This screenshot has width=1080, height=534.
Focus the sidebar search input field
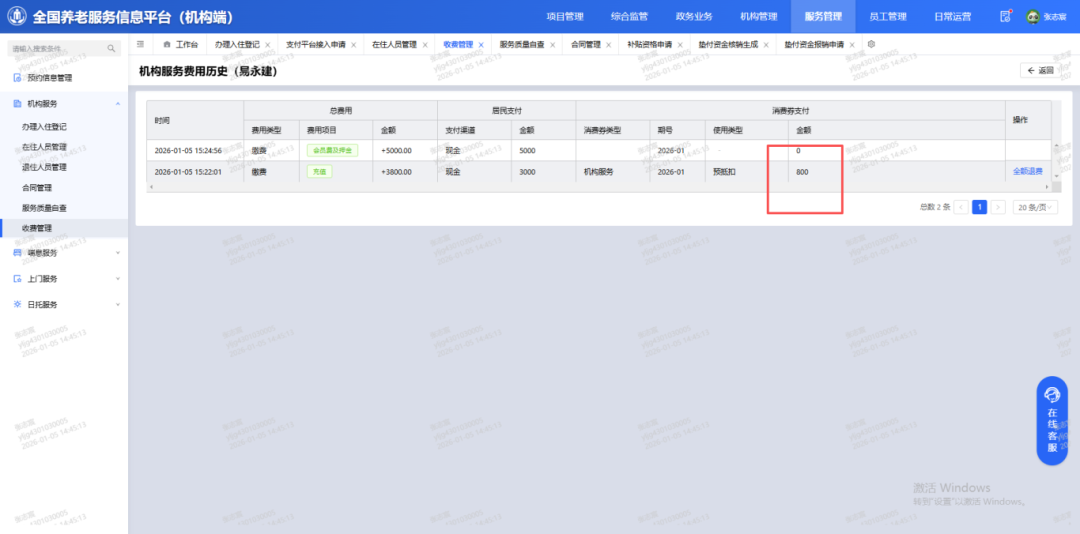pos(55,48)
